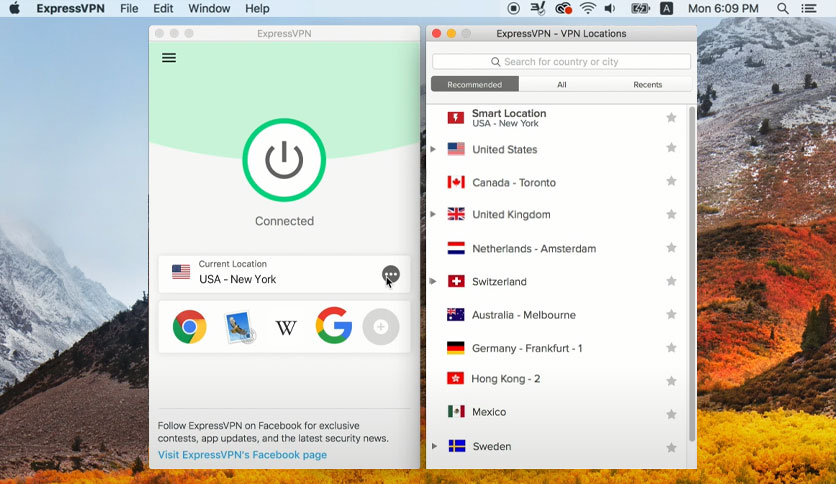Viewport: 836px width, 484px height.
Task: Star the United Kingdom location
Action: click(x=671, y=214)
